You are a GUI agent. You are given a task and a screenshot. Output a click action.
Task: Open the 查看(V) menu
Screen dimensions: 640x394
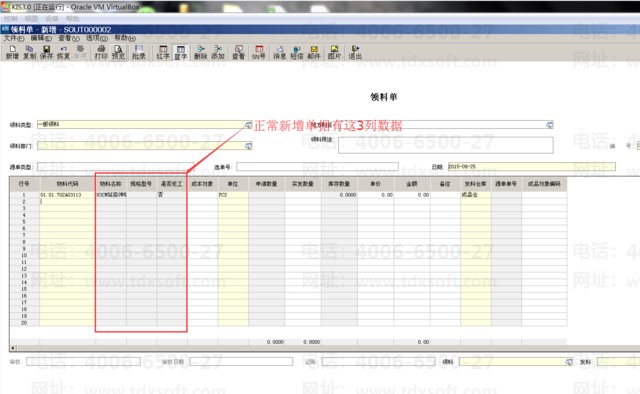(x=69, y=38)
